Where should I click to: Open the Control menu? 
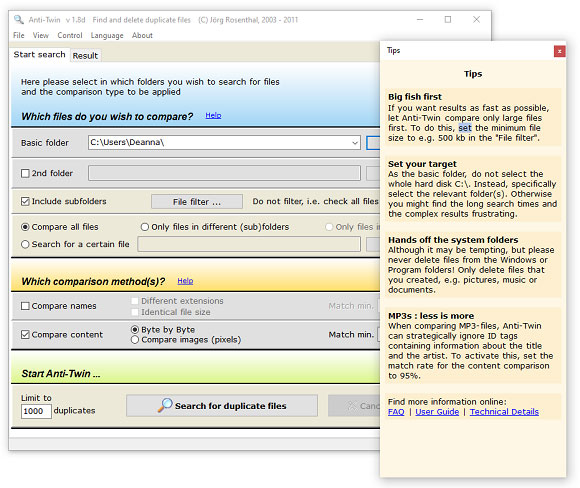click(70, 36)
